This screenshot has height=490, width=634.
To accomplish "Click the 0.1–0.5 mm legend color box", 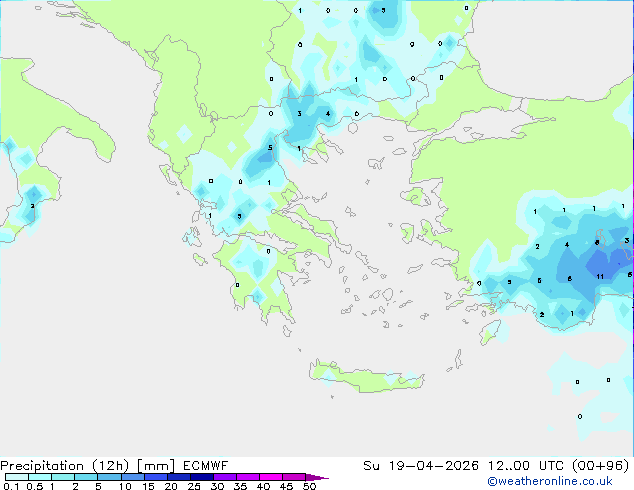I will [17, 477].
